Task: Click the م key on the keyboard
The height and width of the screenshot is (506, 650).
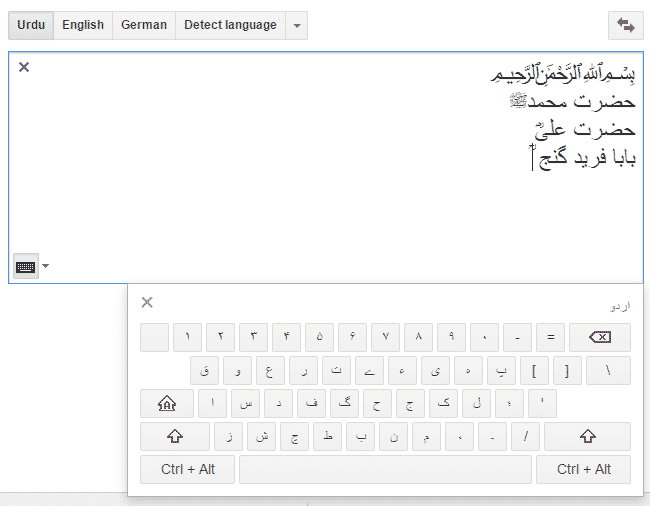Action: 427,436
